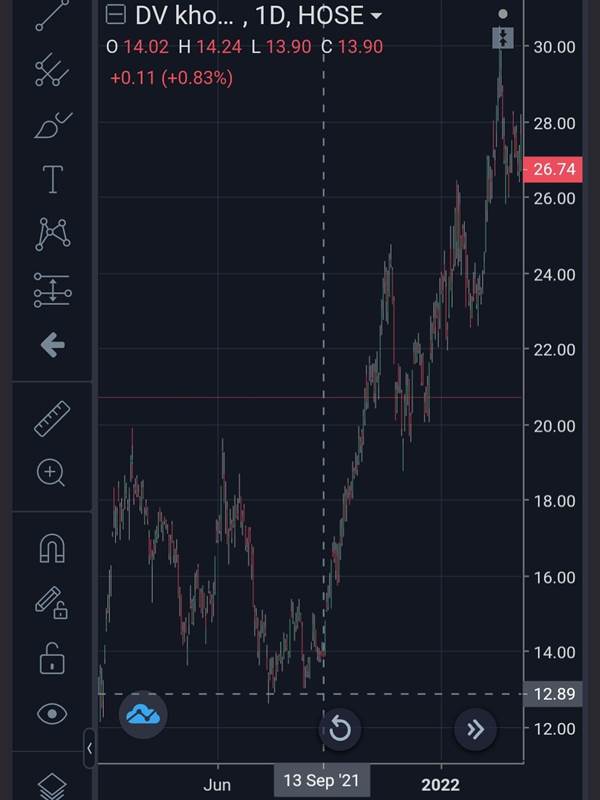
Task: Select the forecasting and measurement tool
Action: pyautogui.click(x=53, y=290)
